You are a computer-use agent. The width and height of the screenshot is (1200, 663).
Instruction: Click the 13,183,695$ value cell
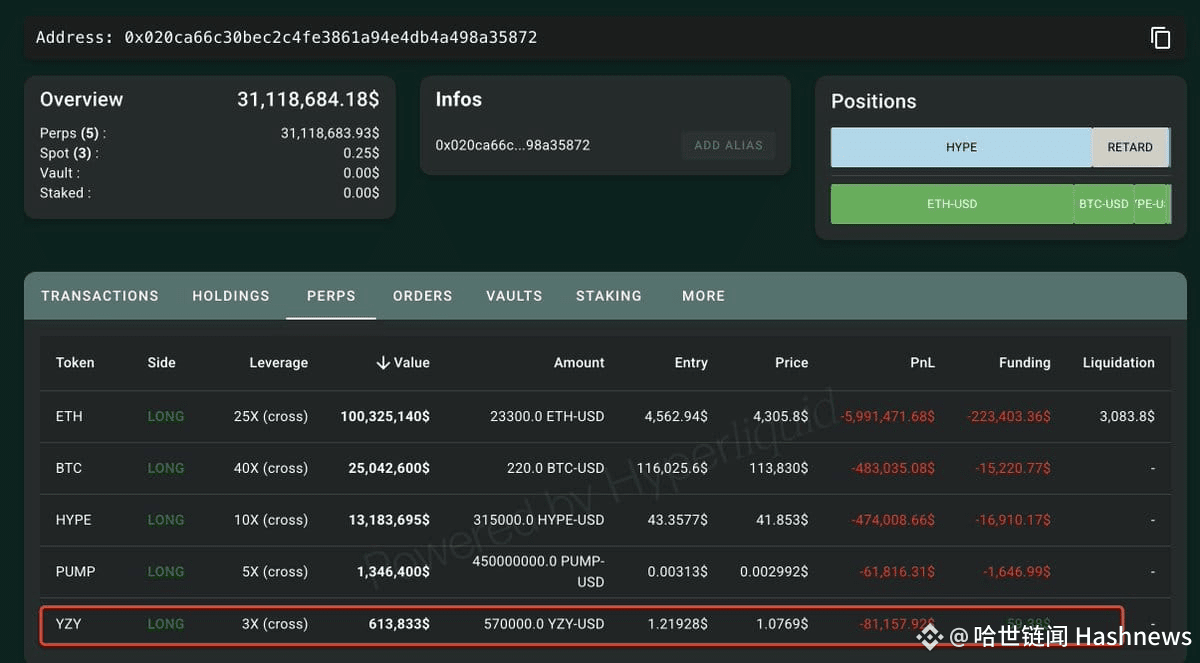[x=389, y=520]
